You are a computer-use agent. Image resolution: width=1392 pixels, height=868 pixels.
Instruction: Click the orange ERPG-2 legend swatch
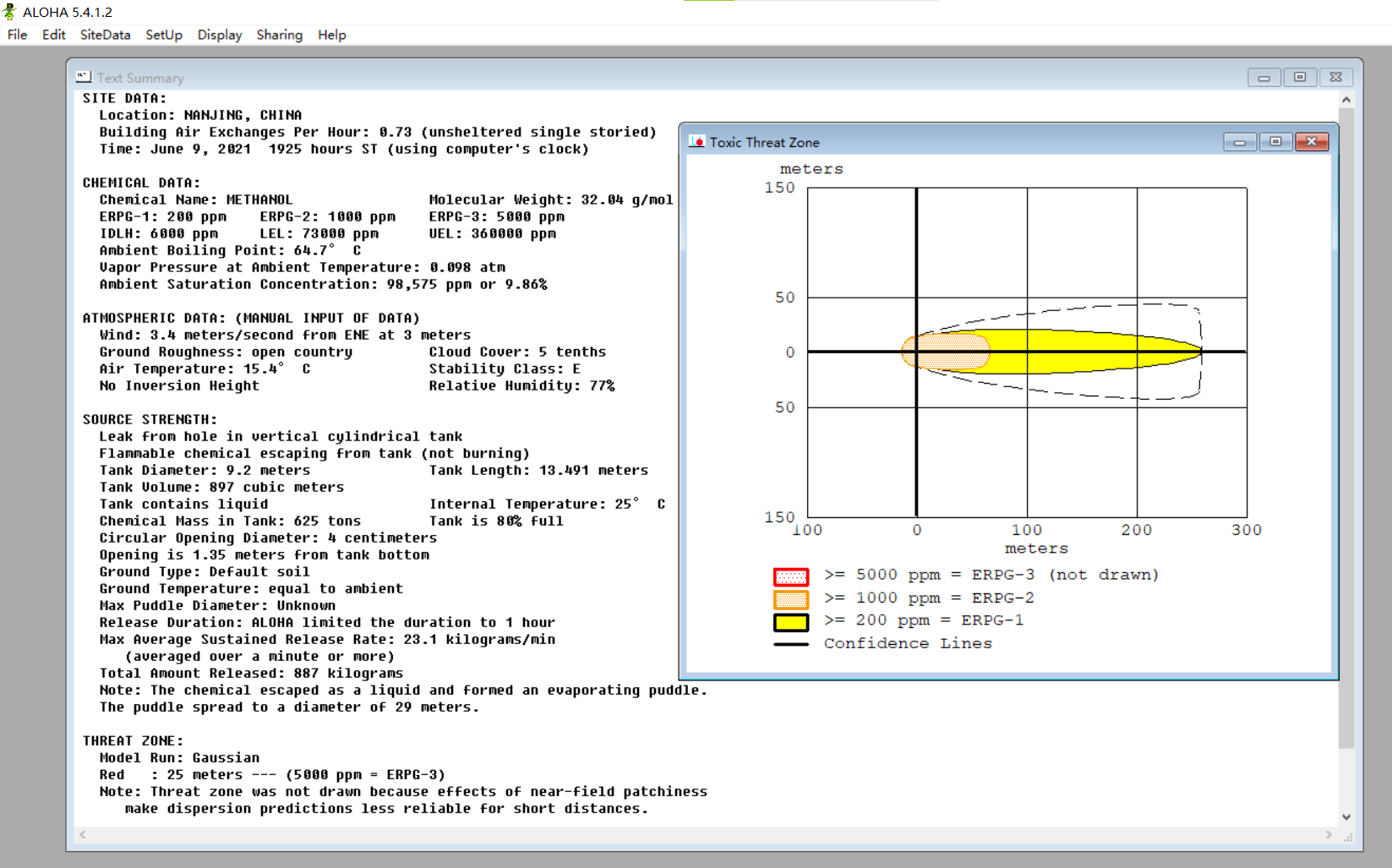click(x=791, y=599)
